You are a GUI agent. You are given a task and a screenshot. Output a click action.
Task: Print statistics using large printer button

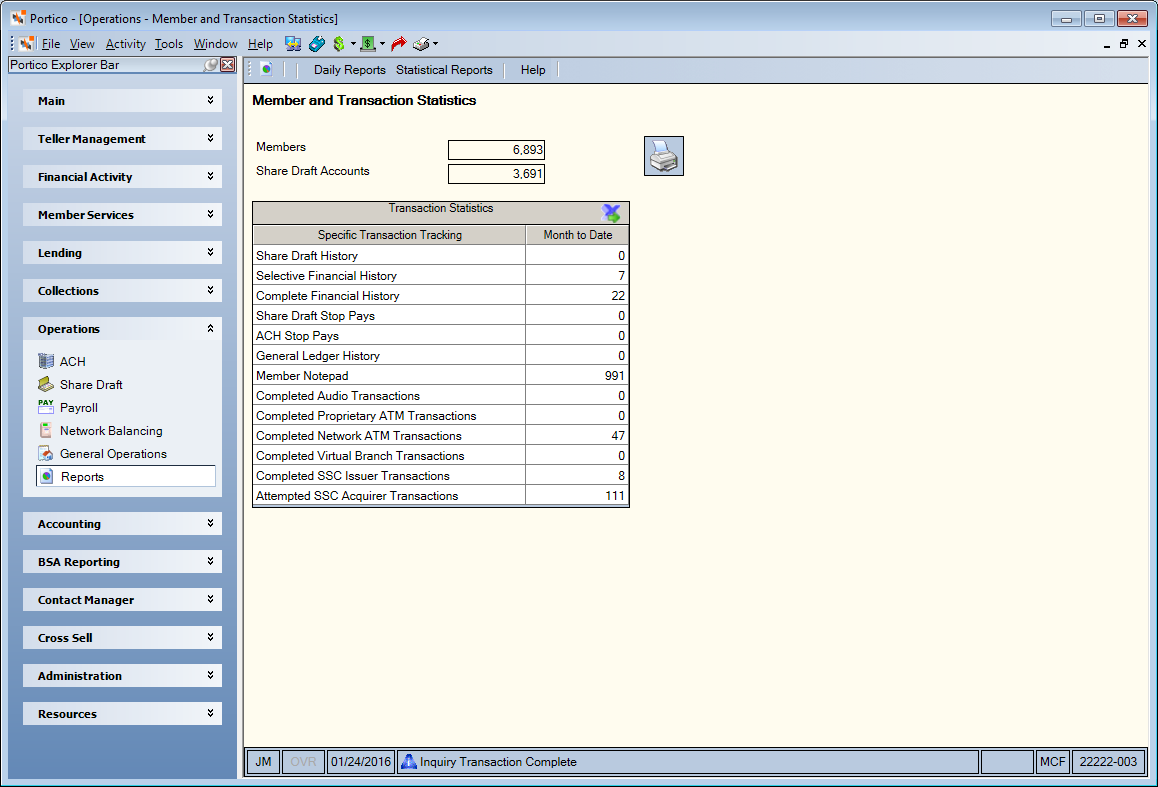(664, 156)
